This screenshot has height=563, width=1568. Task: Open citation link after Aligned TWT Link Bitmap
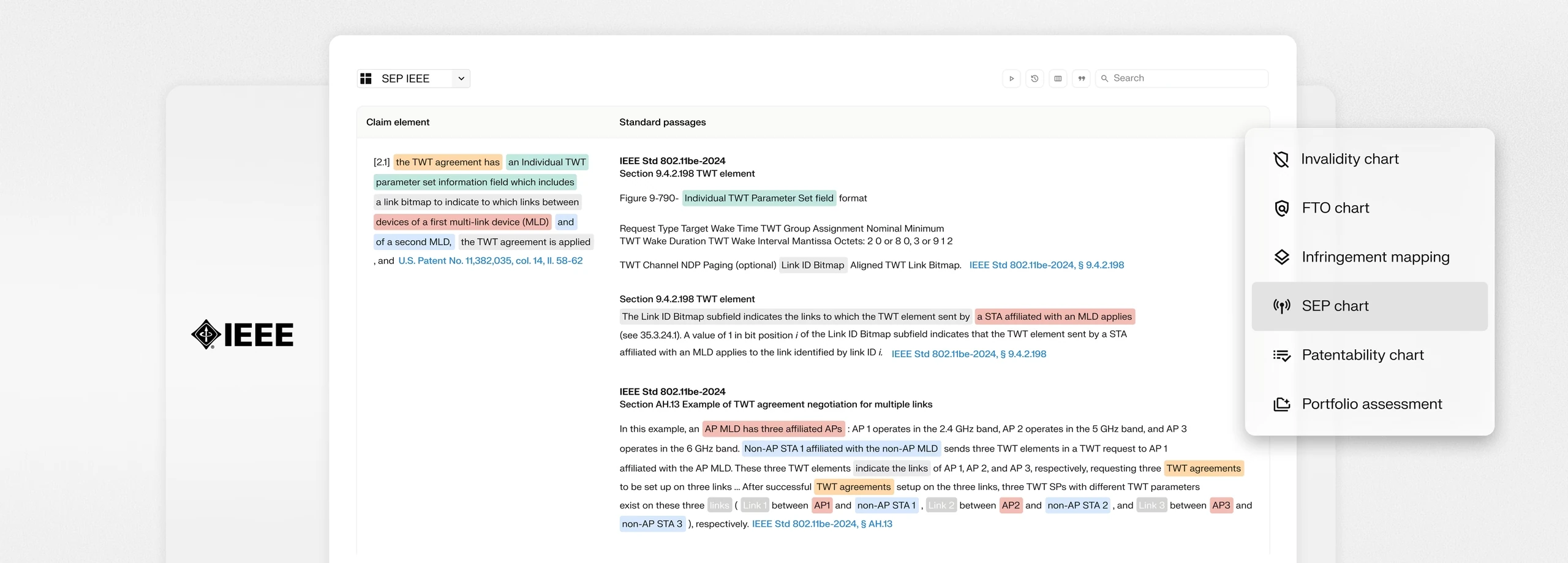coord(1046,265)
